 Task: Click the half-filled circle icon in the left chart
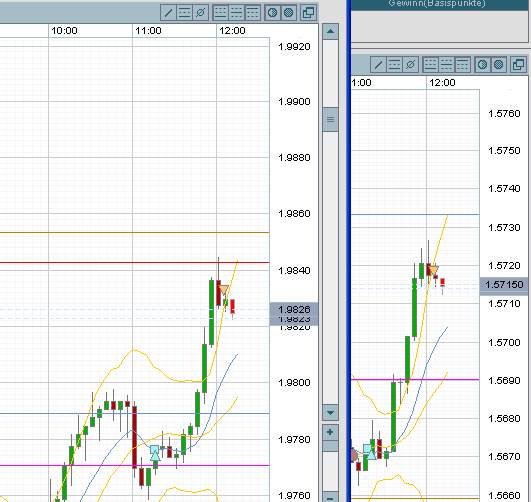(x=273, y=13)
